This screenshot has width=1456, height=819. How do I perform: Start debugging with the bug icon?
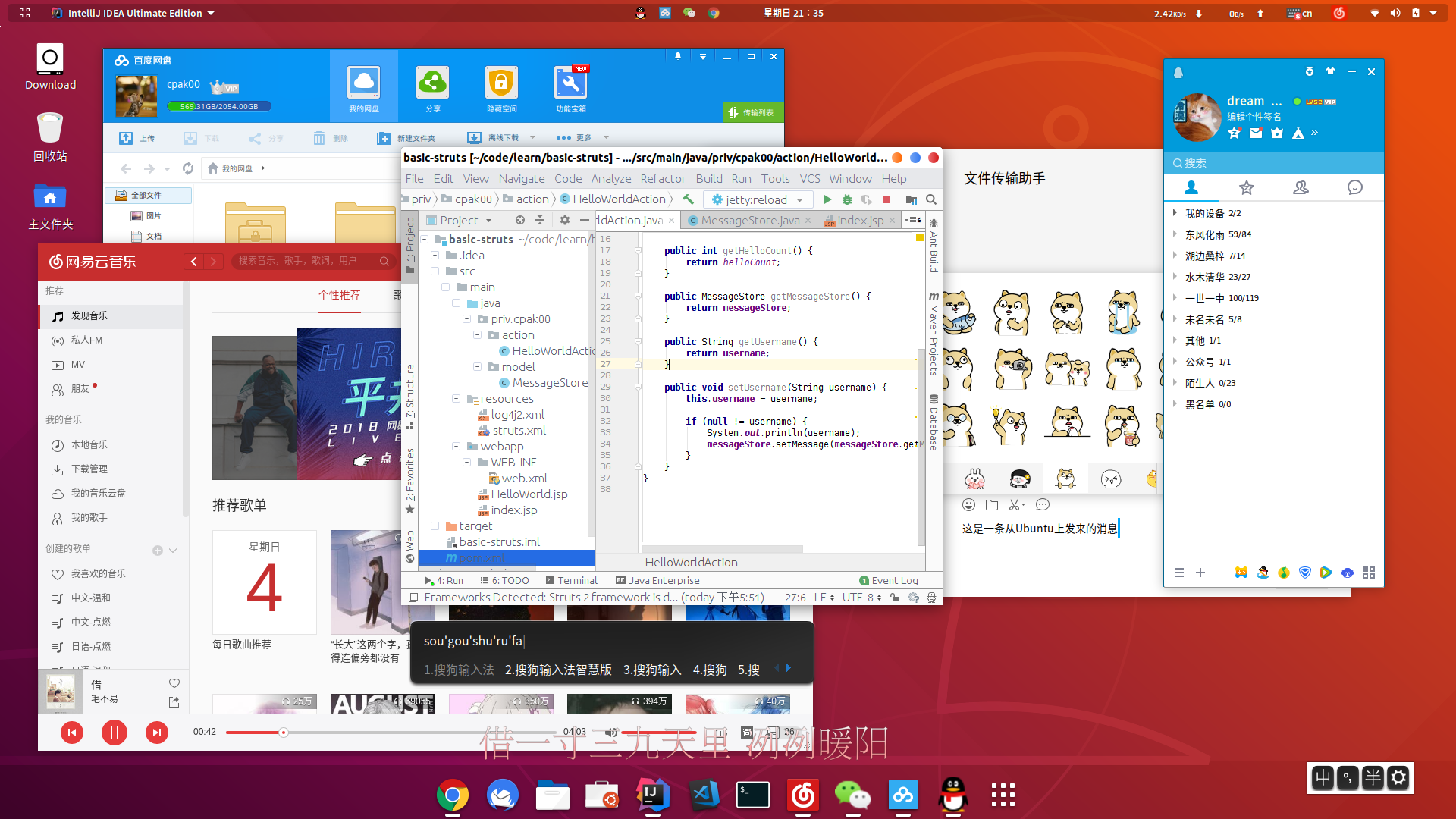(x=846, y=199)
